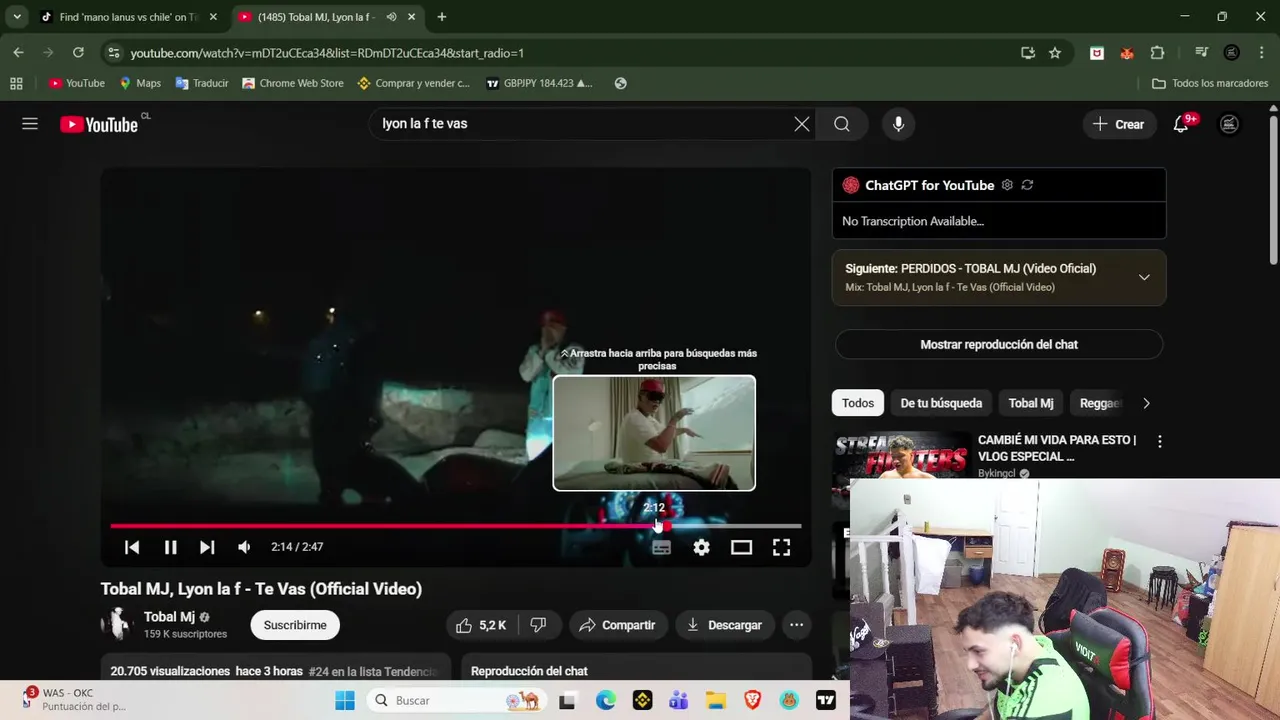Open the YouTube guide hamburger menu
Screen dimensions: 1280x720
pyautogui.click(x=30, y=124)
